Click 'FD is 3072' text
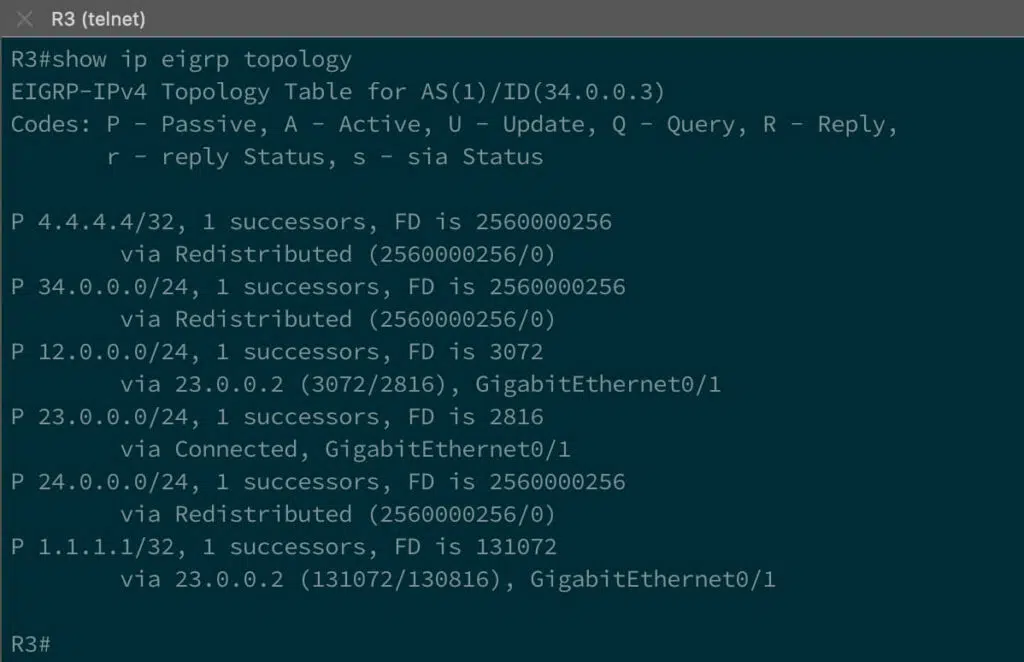 tap(475, 352)
